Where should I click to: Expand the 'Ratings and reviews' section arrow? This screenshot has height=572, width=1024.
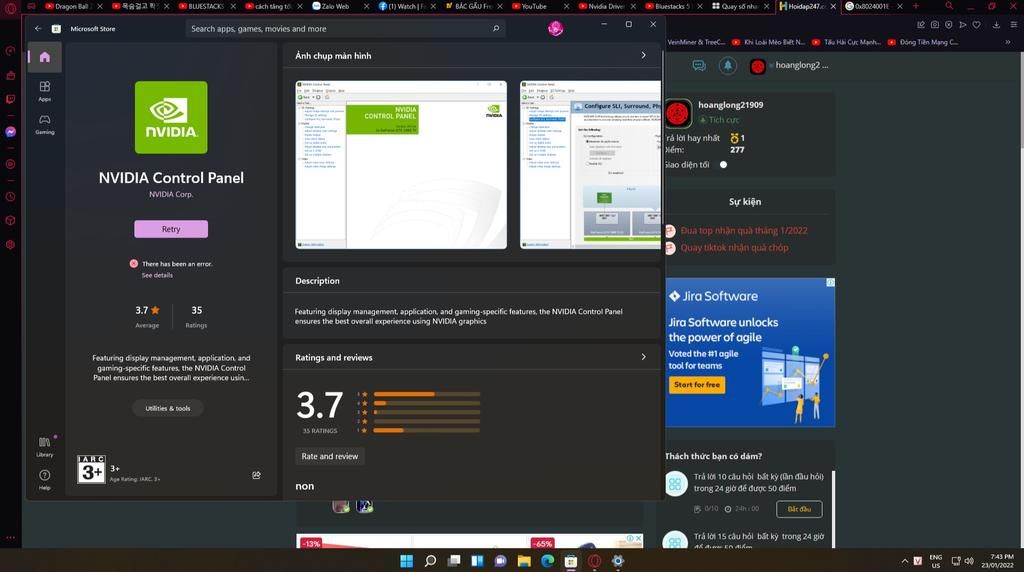point(643,357)
